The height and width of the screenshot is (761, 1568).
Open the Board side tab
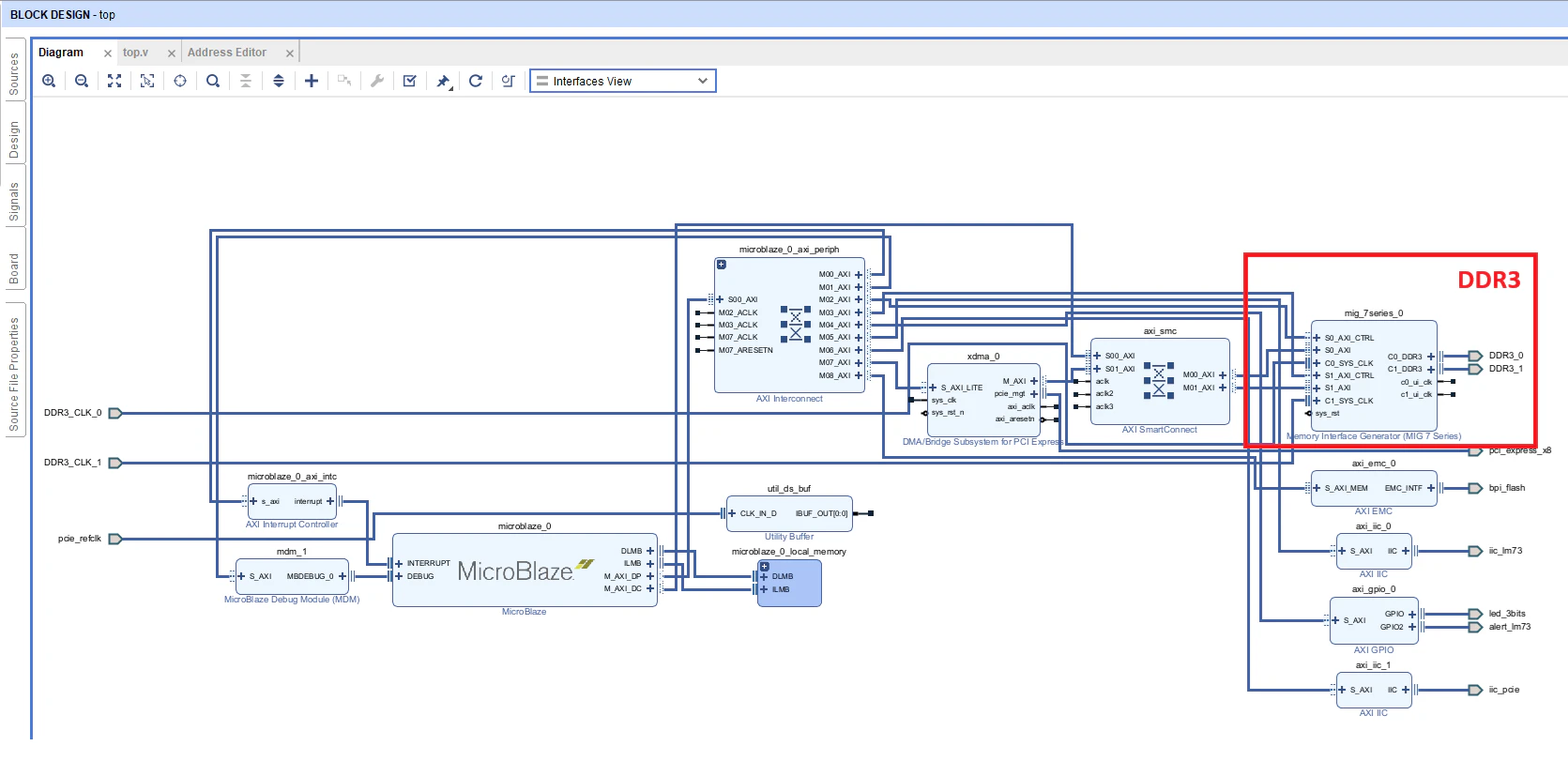14,268
